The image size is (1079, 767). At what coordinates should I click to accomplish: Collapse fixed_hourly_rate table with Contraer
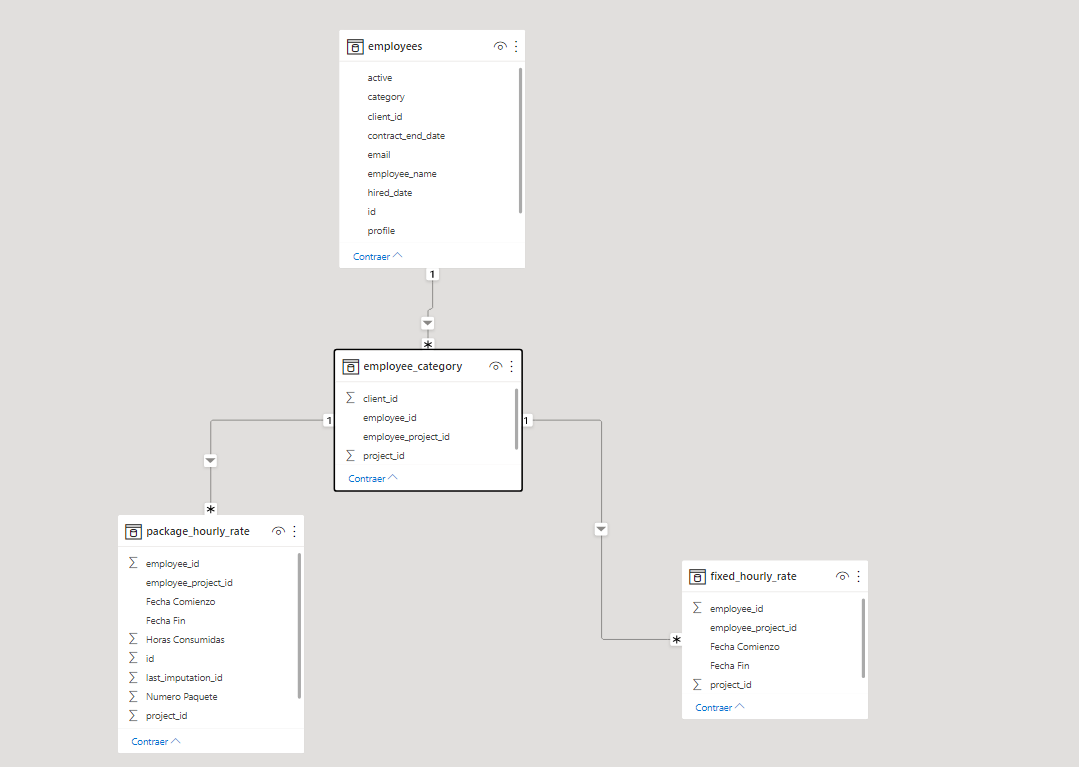[x=720, y=707]
